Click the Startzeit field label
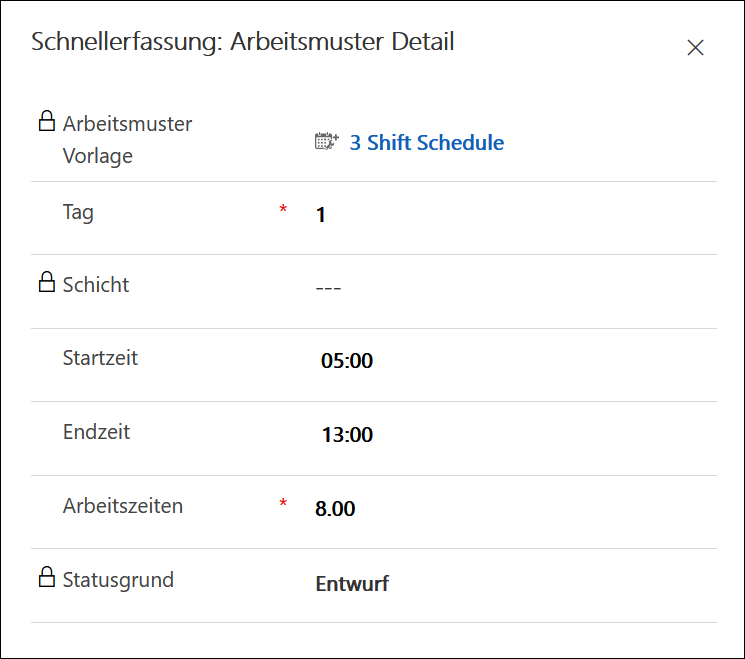The height and width of the screenshot is (659, 745). [100, 358]
